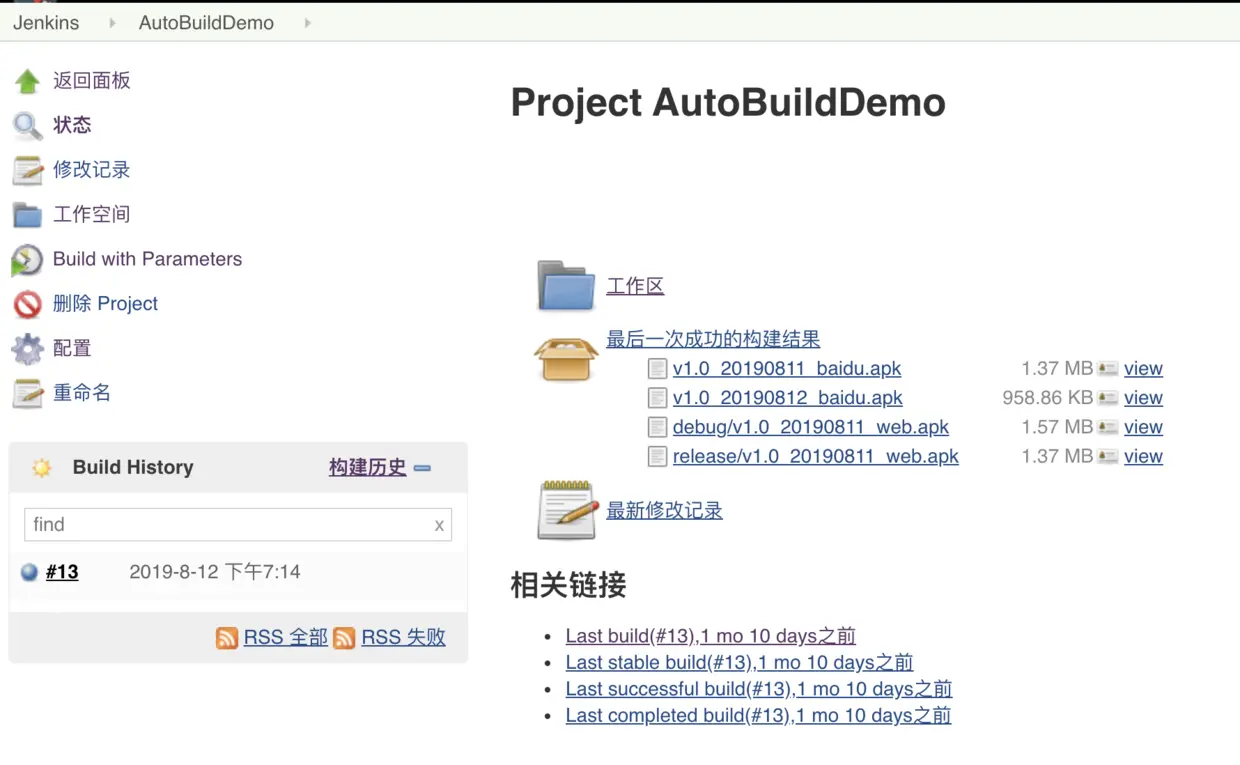Click the gear icon beside 配置

tap(27, 349)
